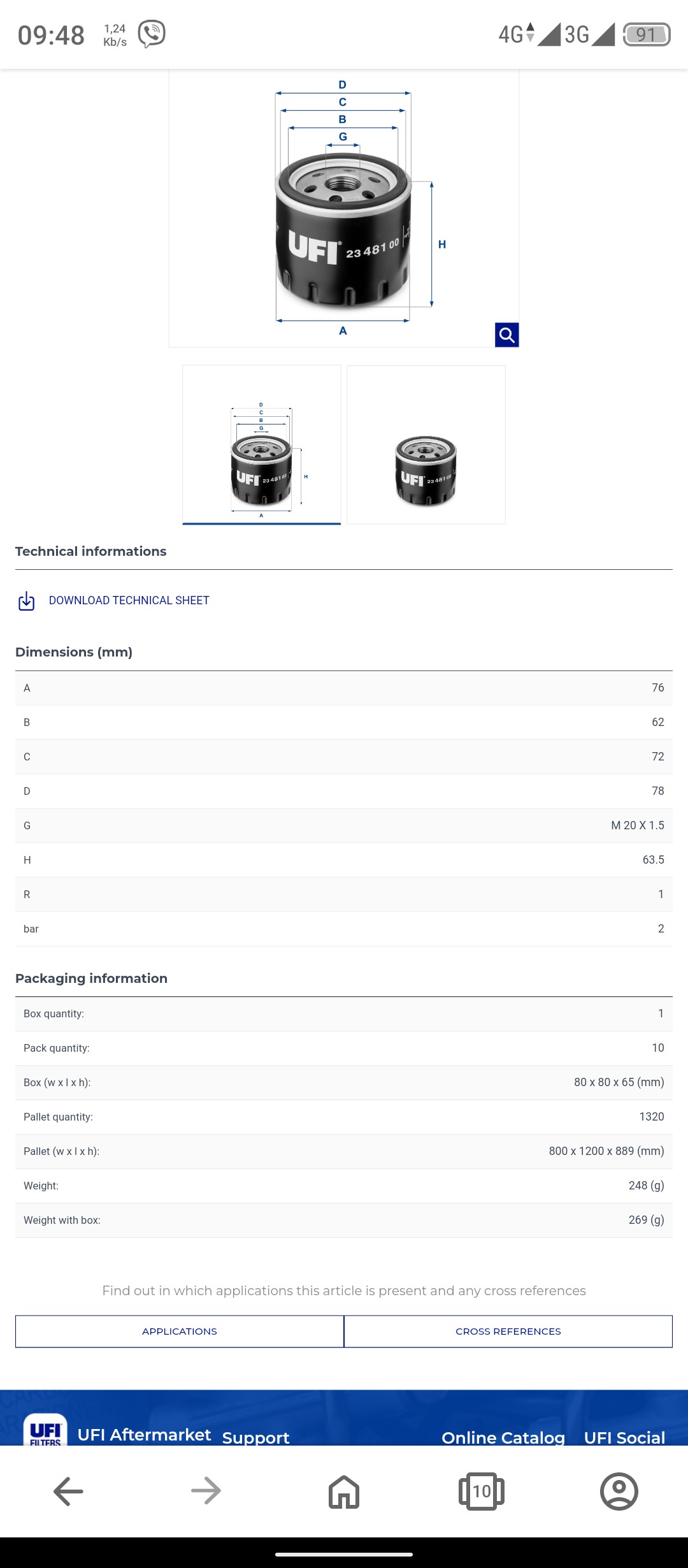Open Online Catalog footer section
This screenshot has width=688, height=1568.
coord(503,1437)
